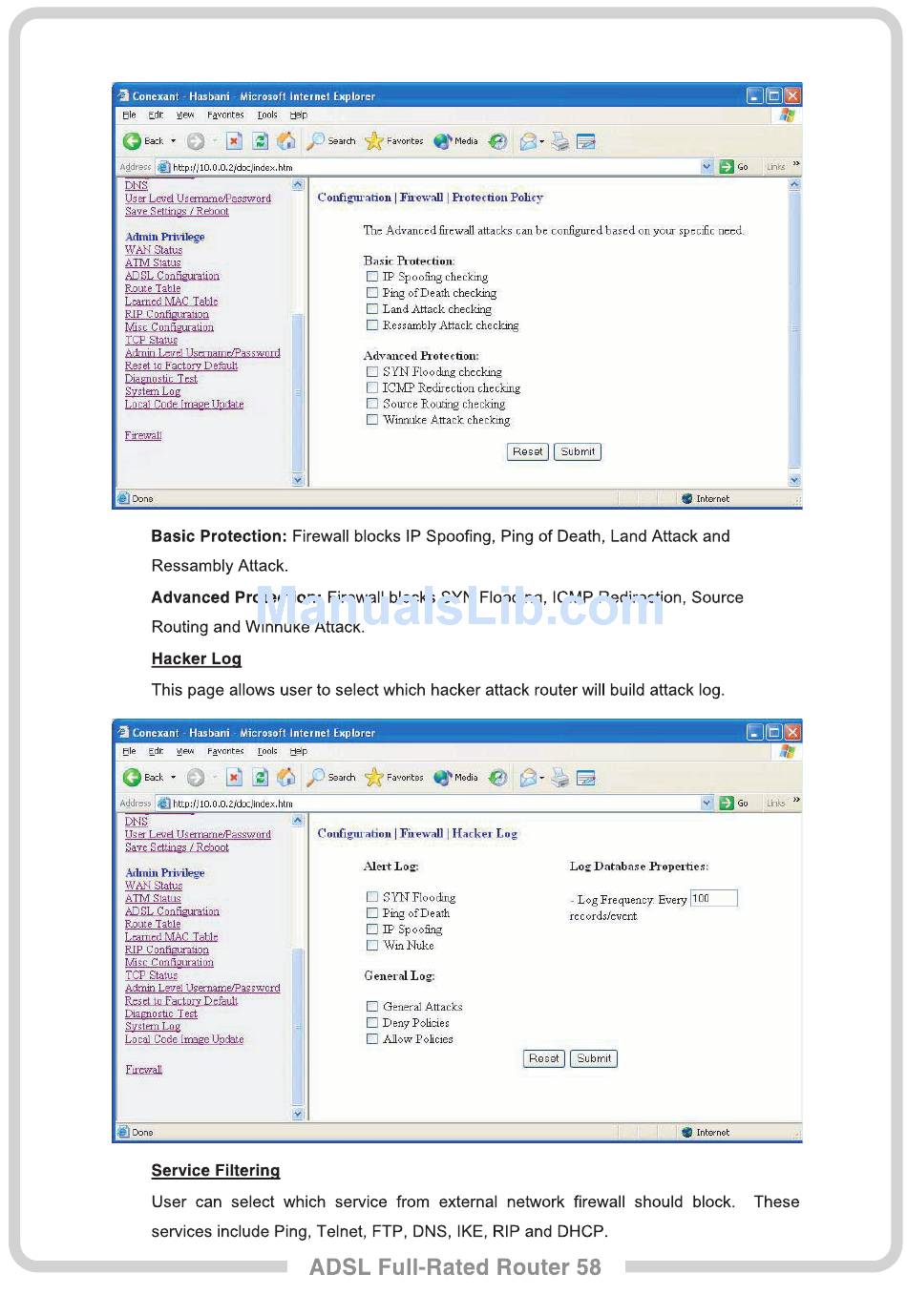Click the Mail icon in the Hacker Log window
907x1316 pixels.
click(x=528, y=778)
